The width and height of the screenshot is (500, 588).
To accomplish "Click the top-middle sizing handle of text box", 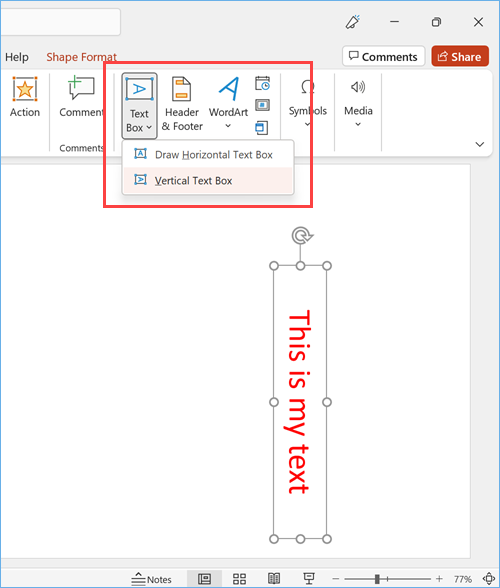I will (300, 266).
